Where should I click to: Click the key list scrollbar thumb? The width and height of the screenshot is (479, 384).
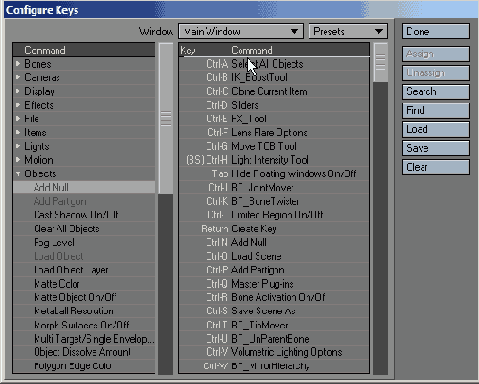380,62
